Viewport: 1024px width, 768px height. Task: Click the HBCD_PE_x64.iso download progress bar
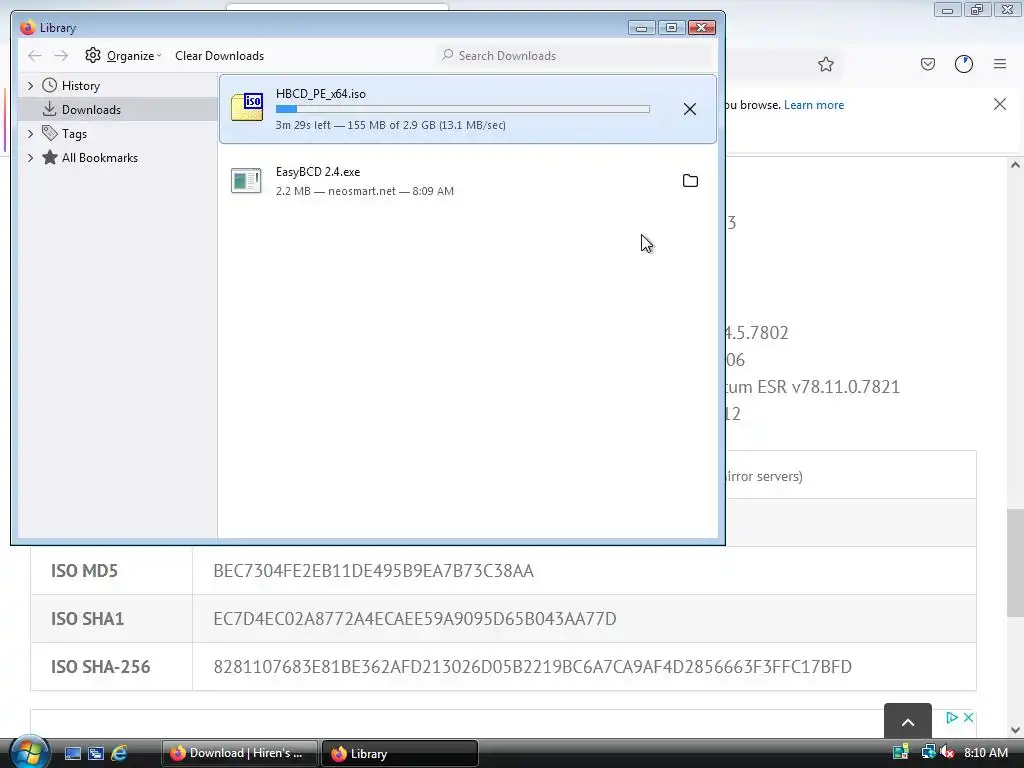pyautogui.click(x=462, y=109)
